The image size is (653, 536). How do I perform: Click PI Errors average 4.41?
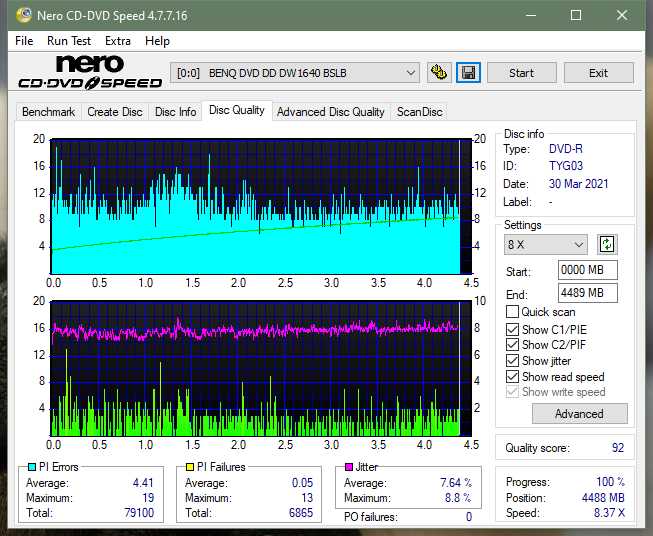(143, 483)
